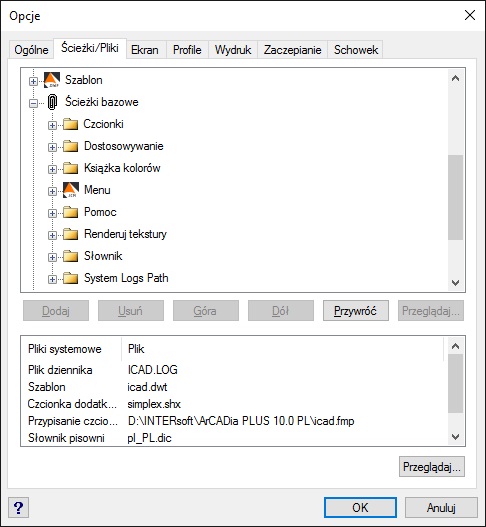Collapse the Ścieżki bazowe node
Screen dimensions: 486x527
click(x=33, y=103)
